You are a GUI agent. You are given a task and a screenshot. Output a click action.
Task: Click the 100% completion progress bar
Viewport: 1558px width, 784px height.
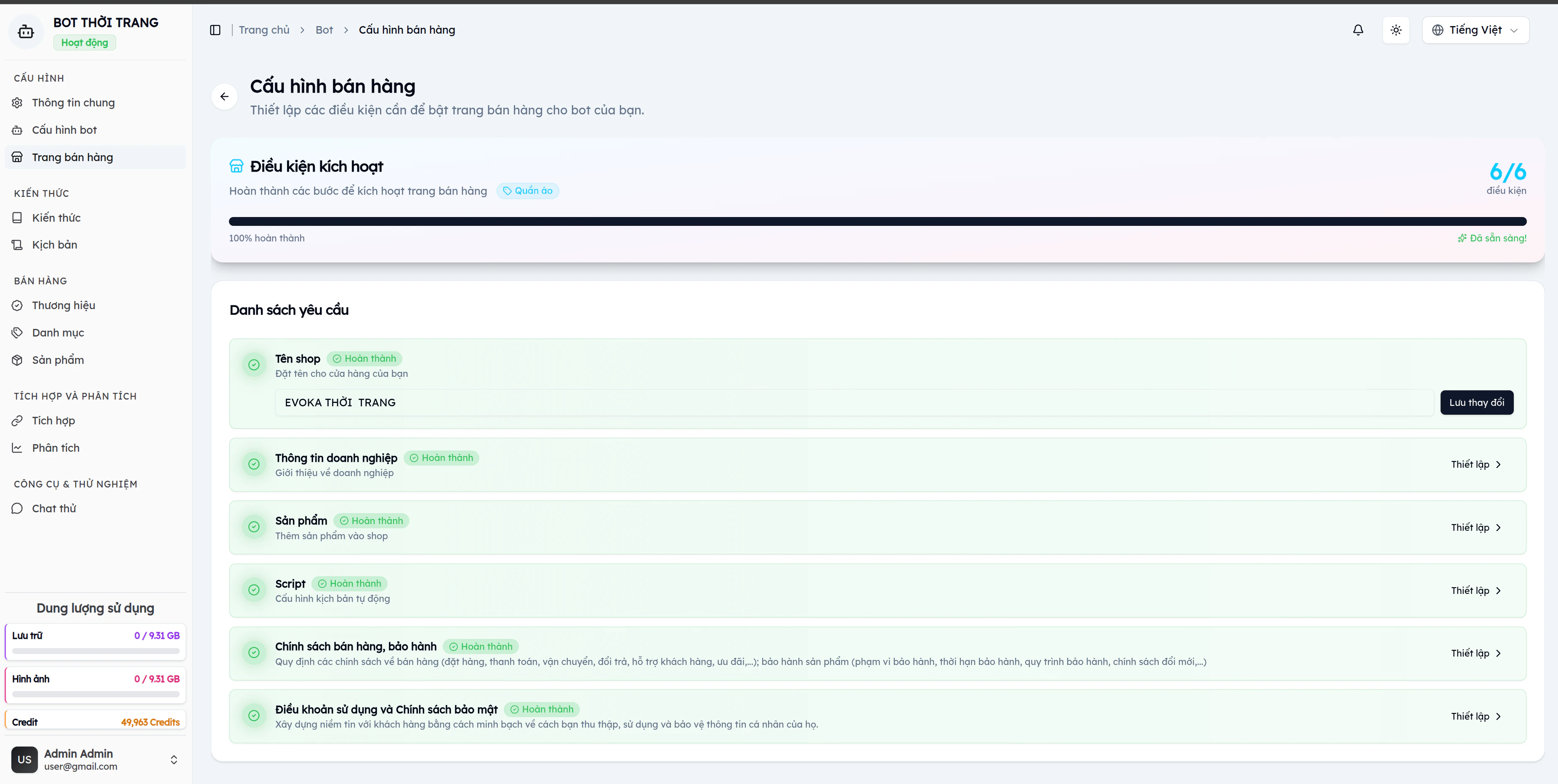[x=877, y=221]
